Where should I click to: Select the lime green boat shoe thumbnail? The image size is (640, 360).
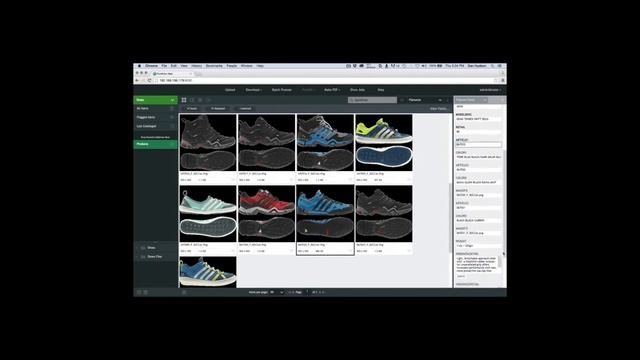coord(384,142)
